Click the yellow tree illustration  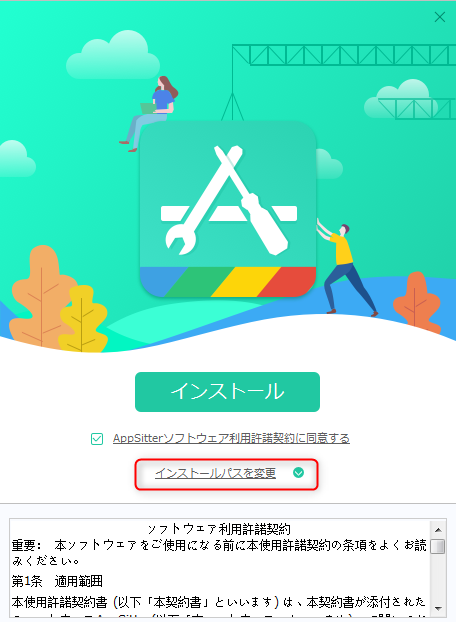[82, 319]
